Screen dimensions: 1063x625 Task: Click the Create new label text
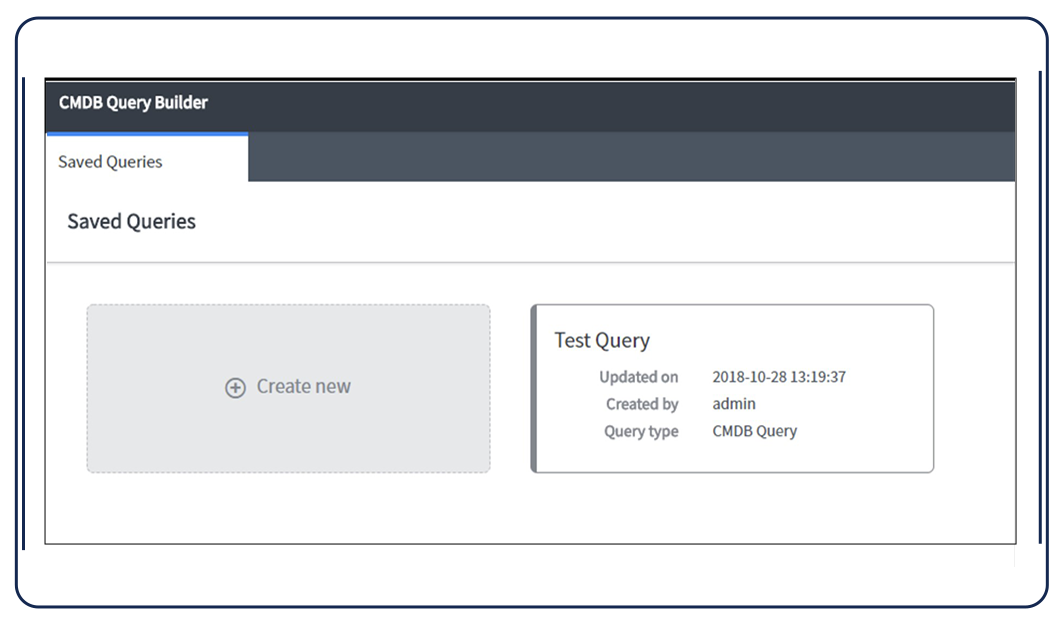click(x=304, y=387)
